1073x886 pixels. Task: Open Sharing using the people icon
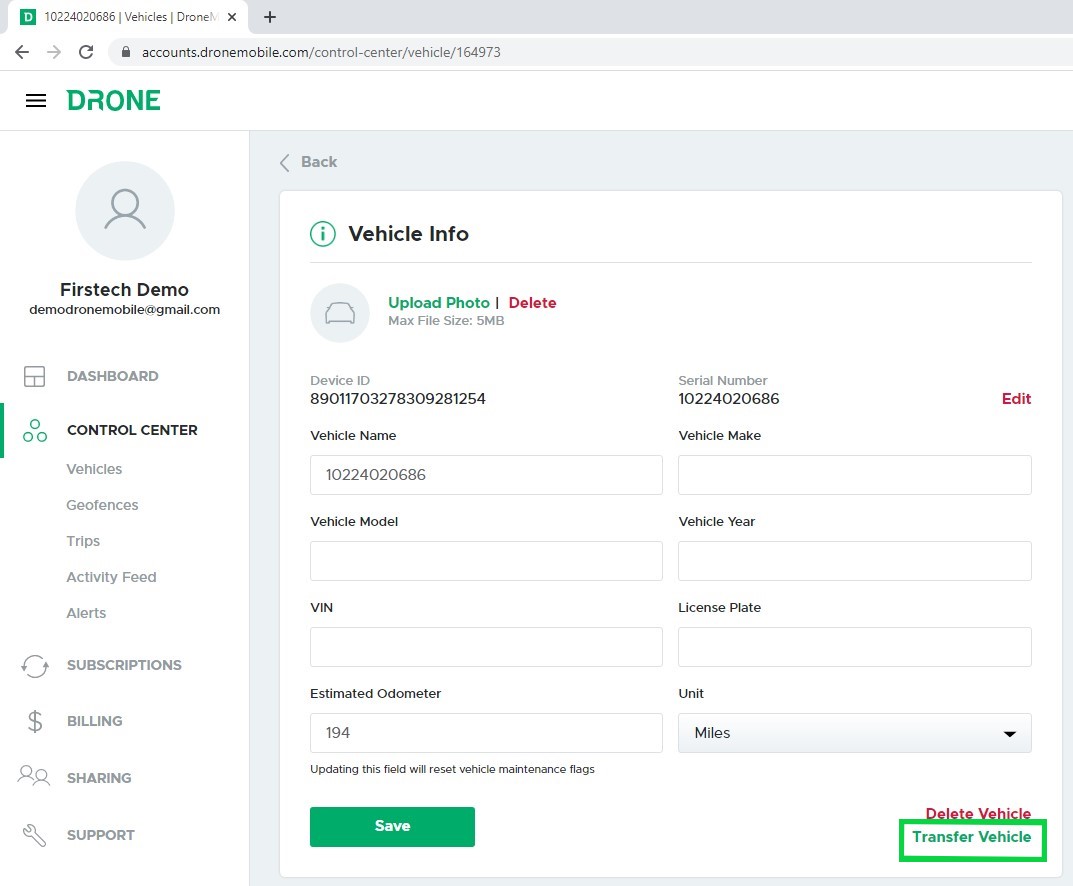pyautogui.click(x=34, y=777)
